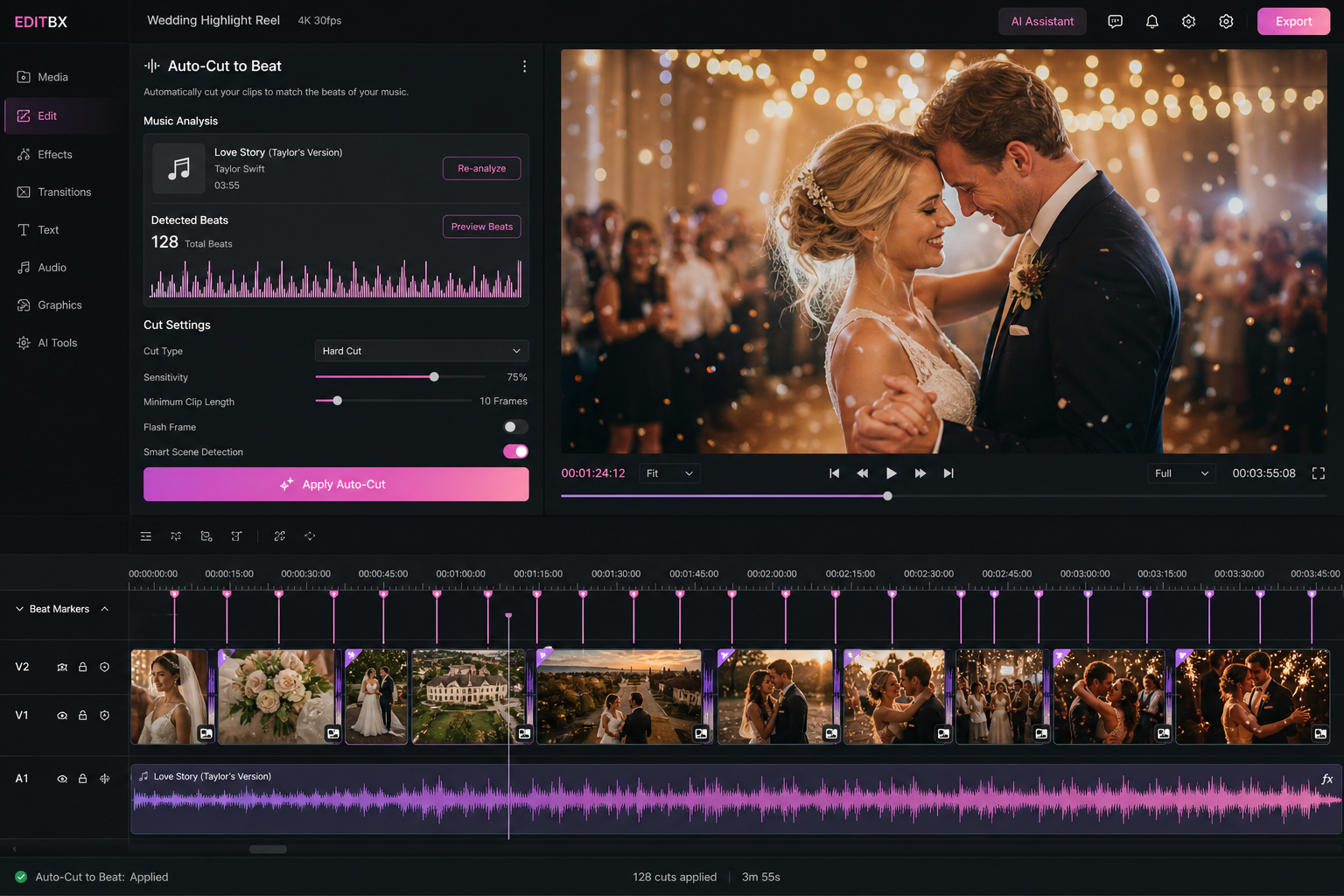Hide the V1 track with eye icon
The width and height of the screenshot is (1344, 896).
(x=62, y=715)
